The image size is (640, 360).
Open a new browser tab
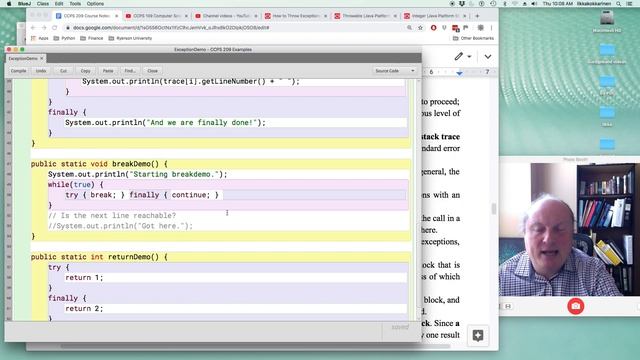477,16
